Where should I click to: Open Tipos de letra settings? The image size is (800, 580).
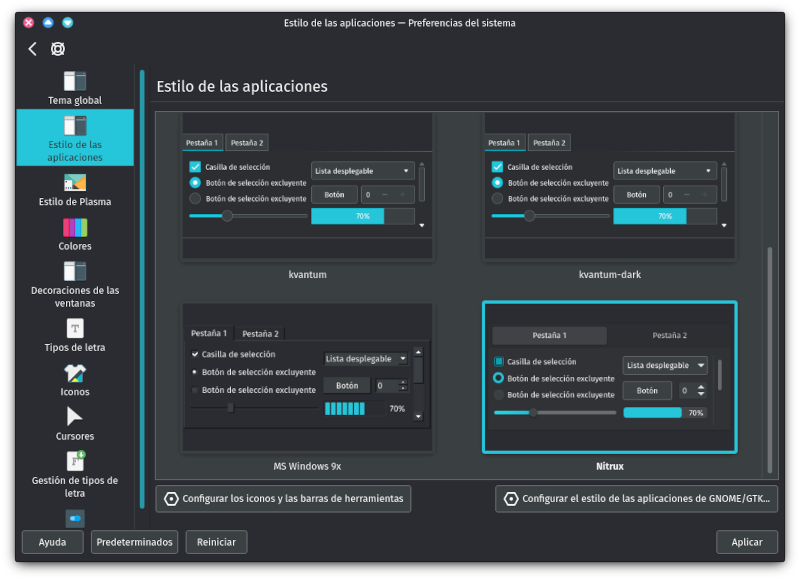75,329
